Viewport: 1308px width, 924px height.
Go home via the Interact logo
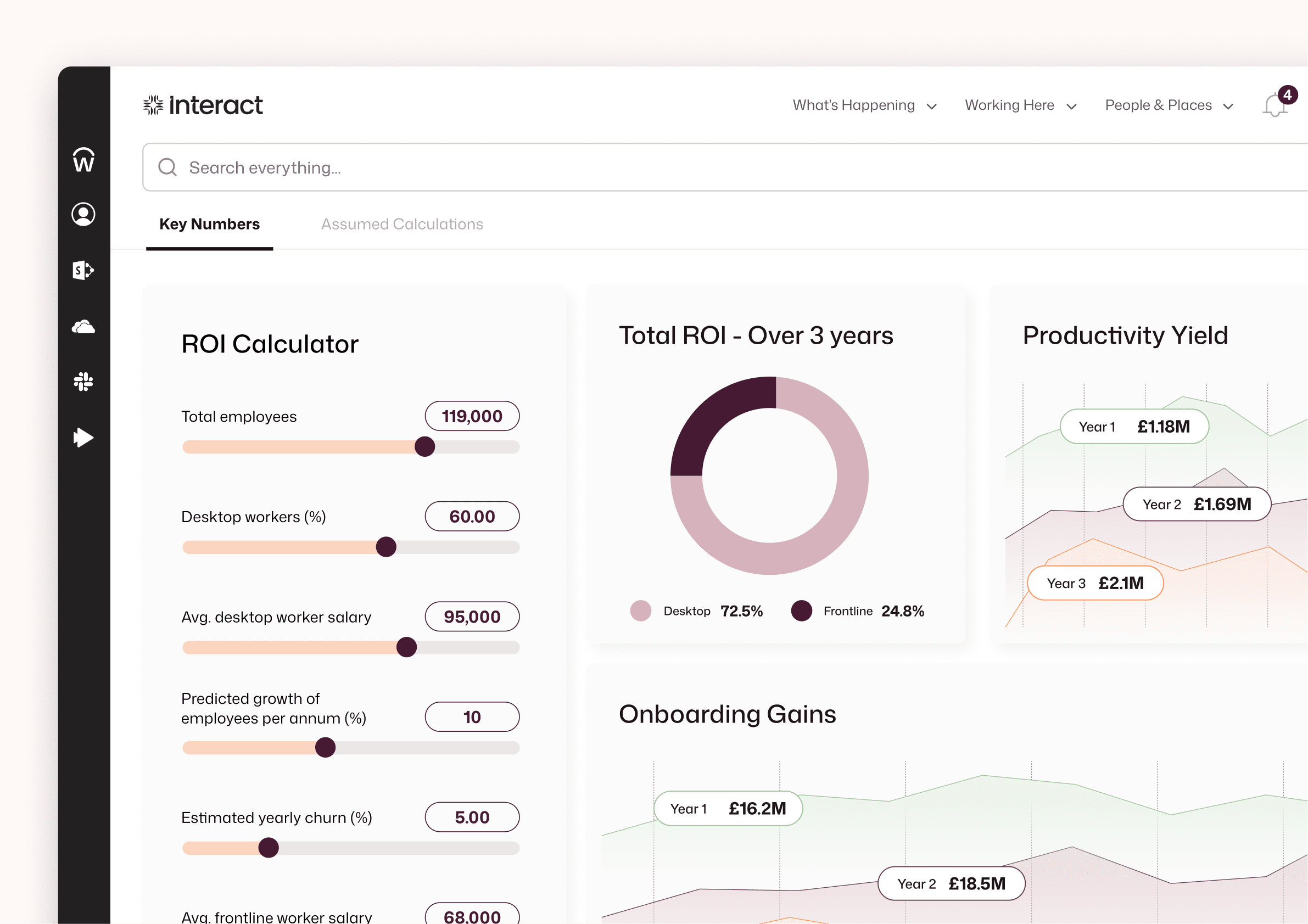point(203,105)
